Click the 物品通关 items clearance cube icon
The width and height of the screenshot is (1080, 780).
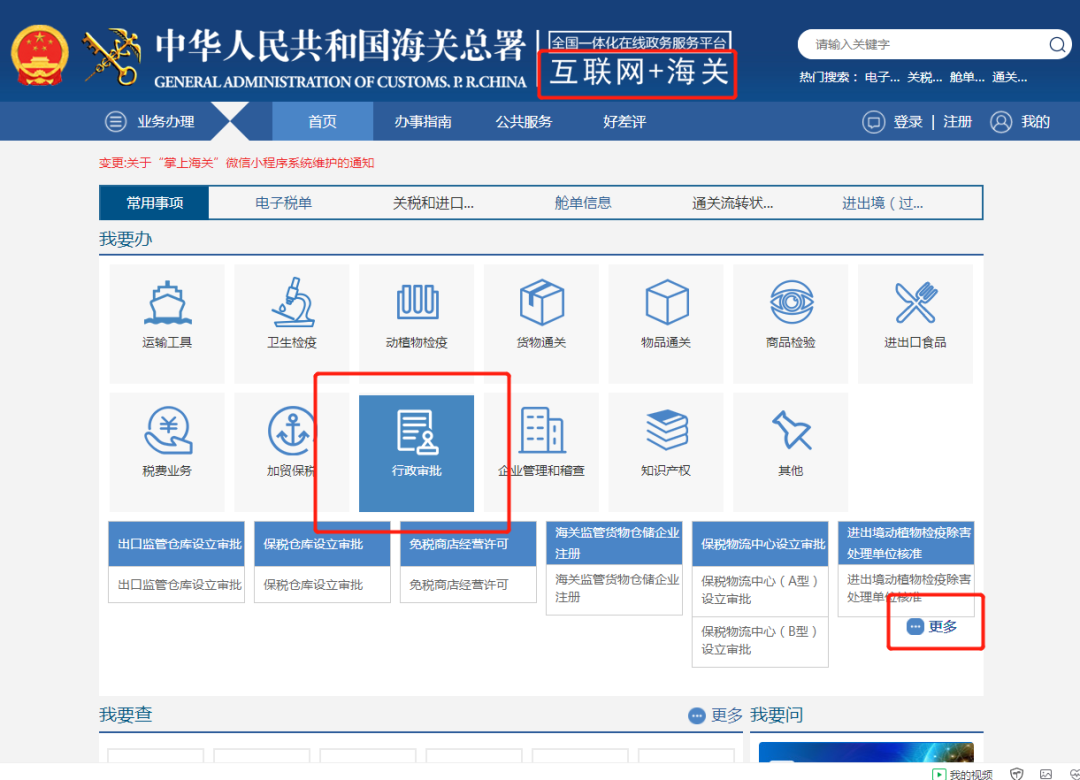pyautogui.click(x=665, y=318)
